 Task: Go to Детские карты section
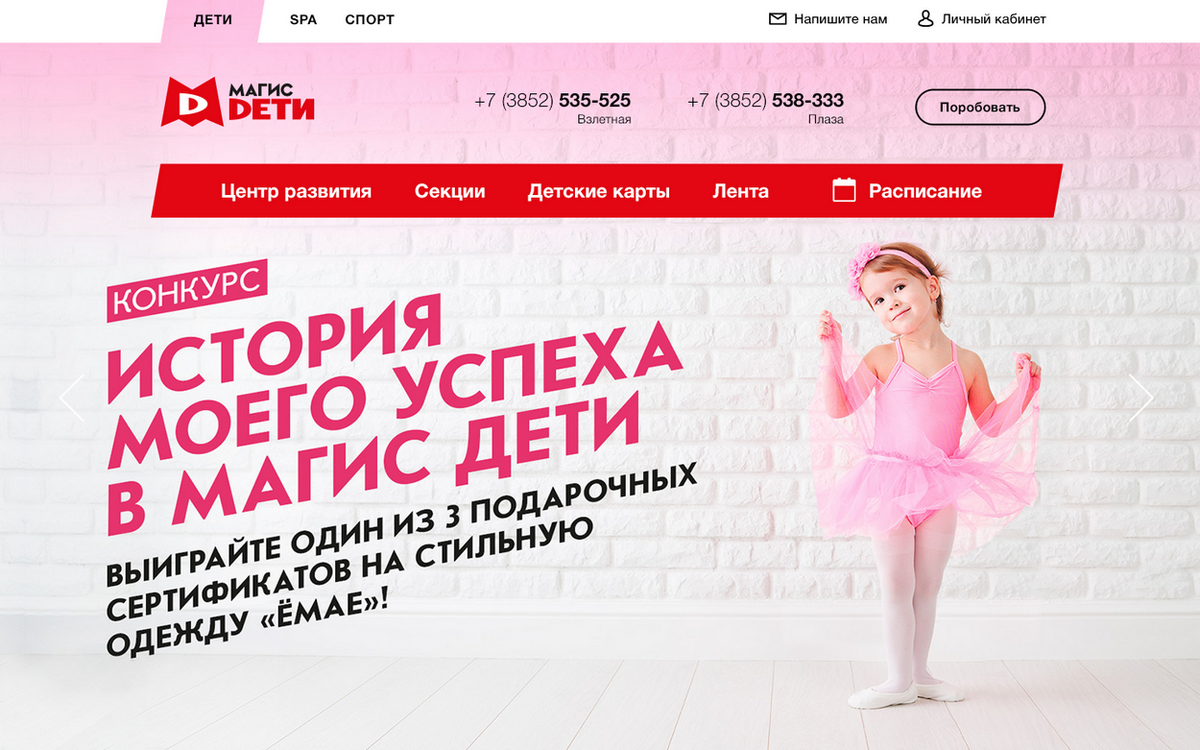click(599, 191)
